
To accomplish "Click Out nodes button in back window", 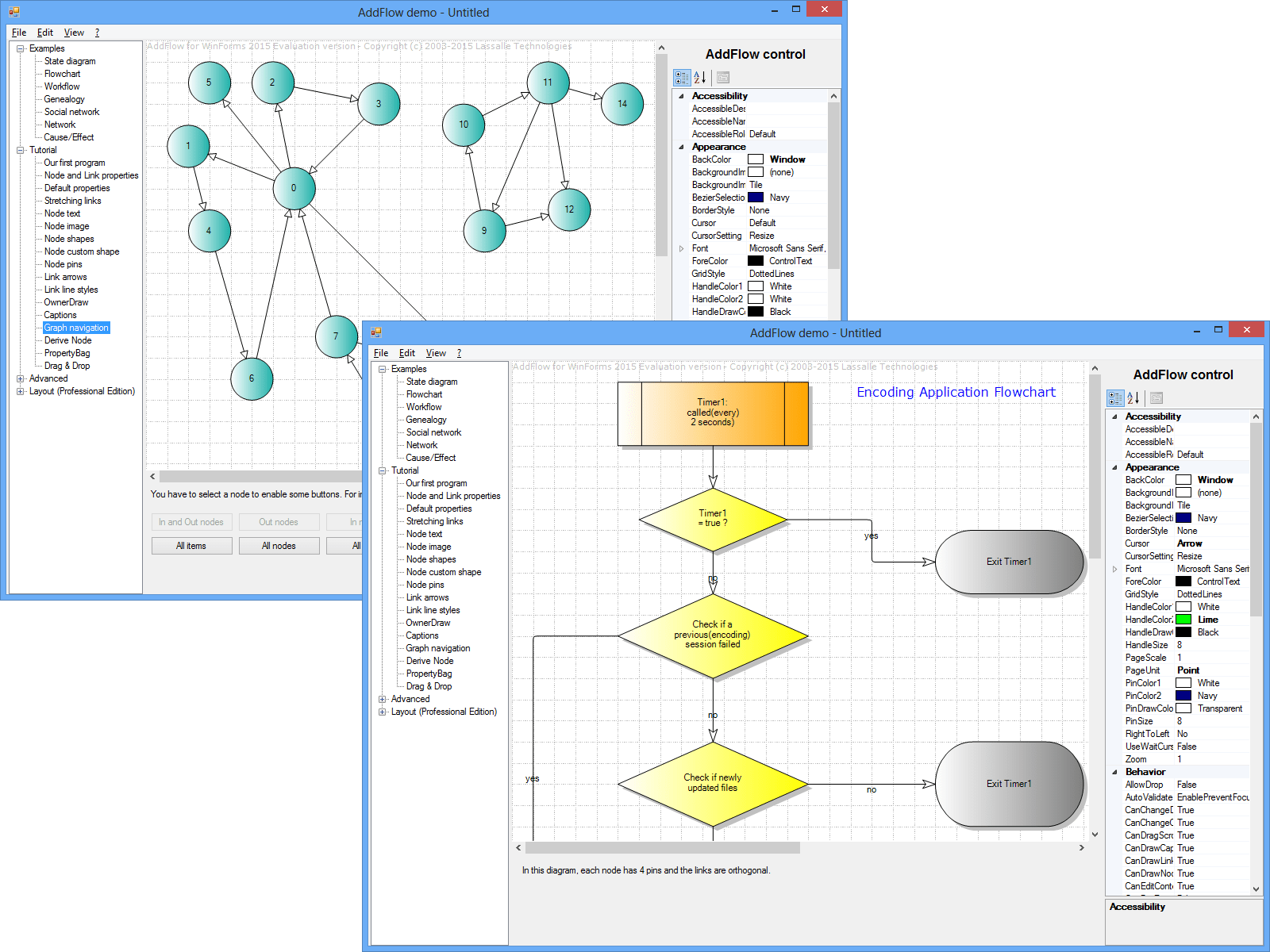I will (279, 522).
